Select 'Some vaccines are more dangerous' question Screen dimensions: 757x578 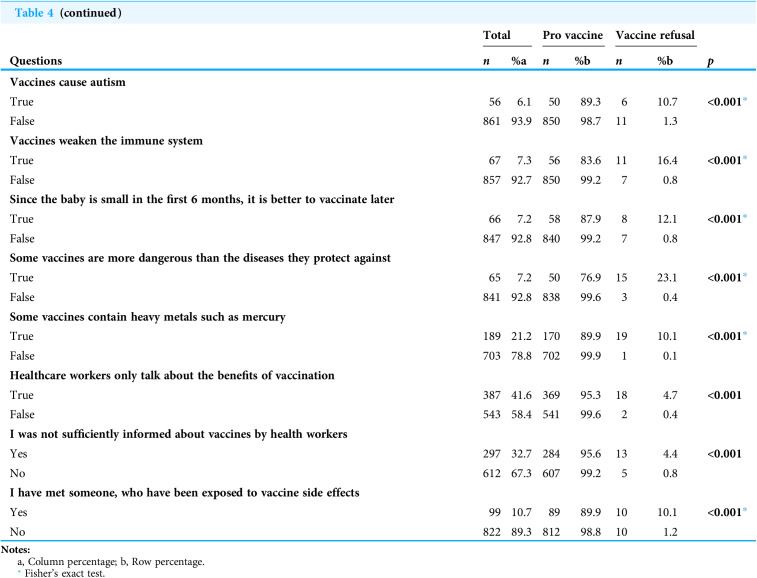200,258
